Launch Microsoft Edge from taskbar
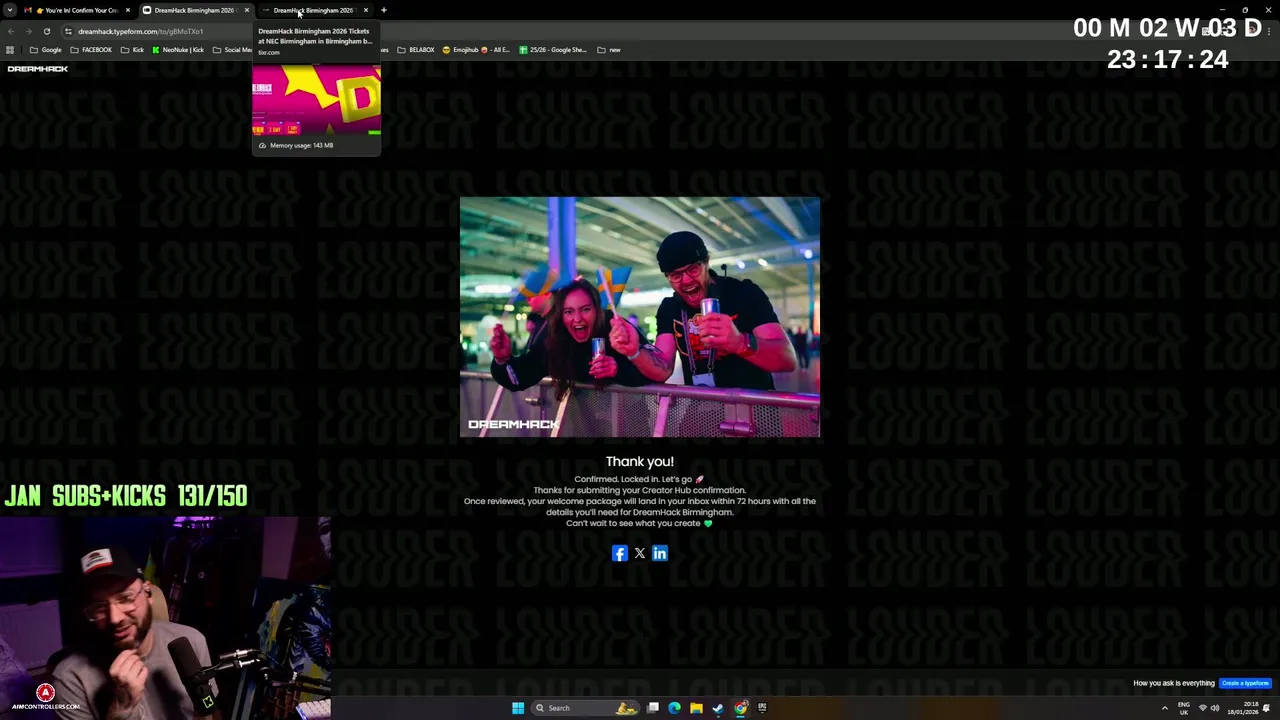The image size is (1280, 720). coord(674,708)
